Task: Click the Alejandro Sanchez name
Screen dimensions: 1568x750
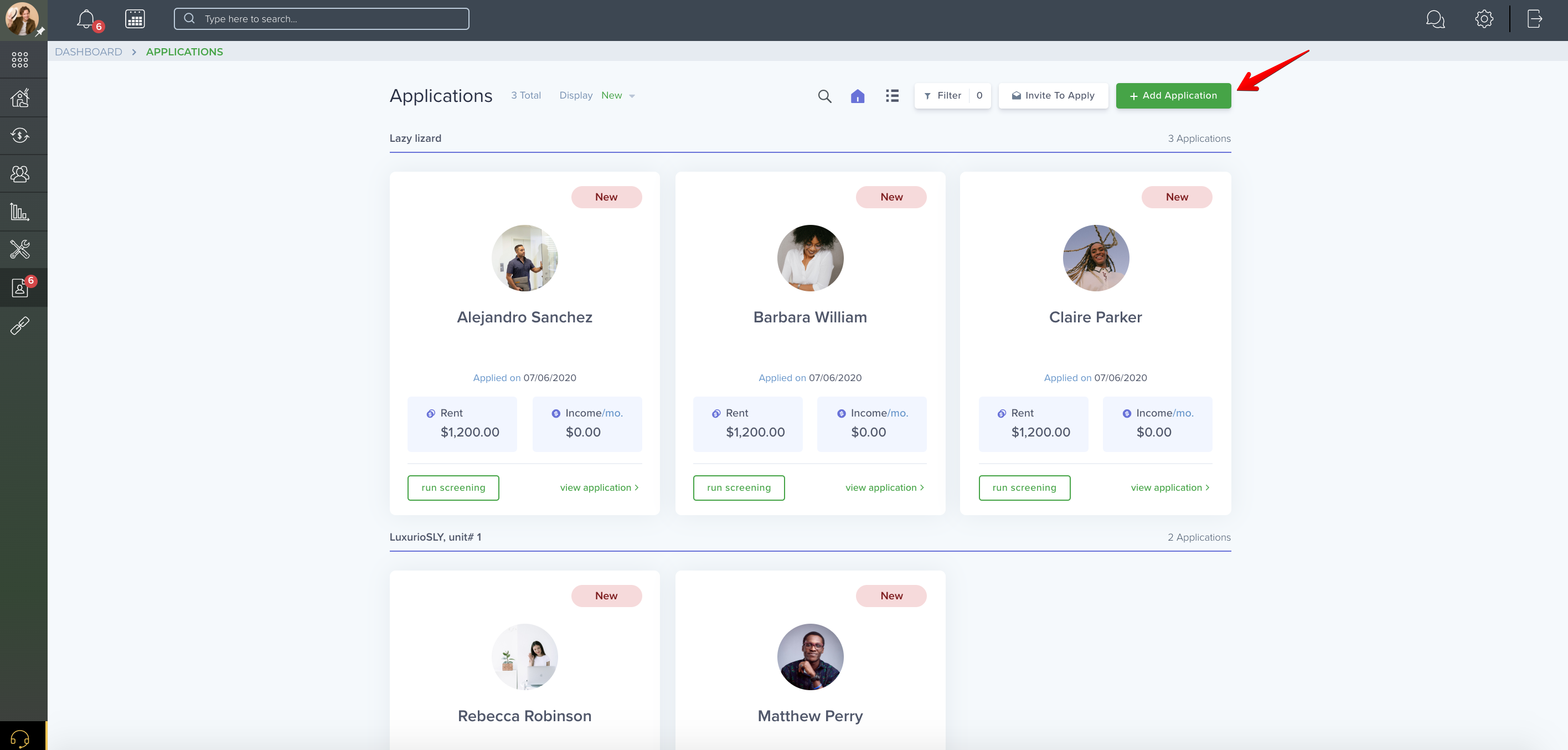Action: 525,317
